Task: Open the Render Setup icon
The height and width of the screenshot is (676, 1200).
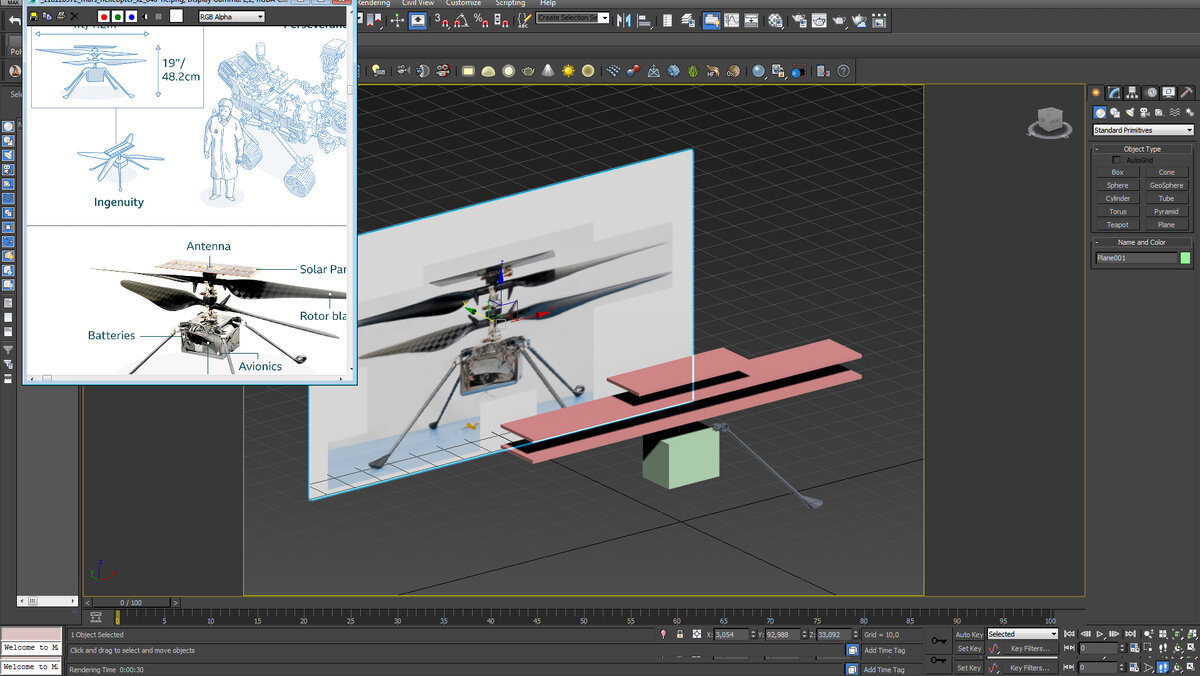Action: 798,19
